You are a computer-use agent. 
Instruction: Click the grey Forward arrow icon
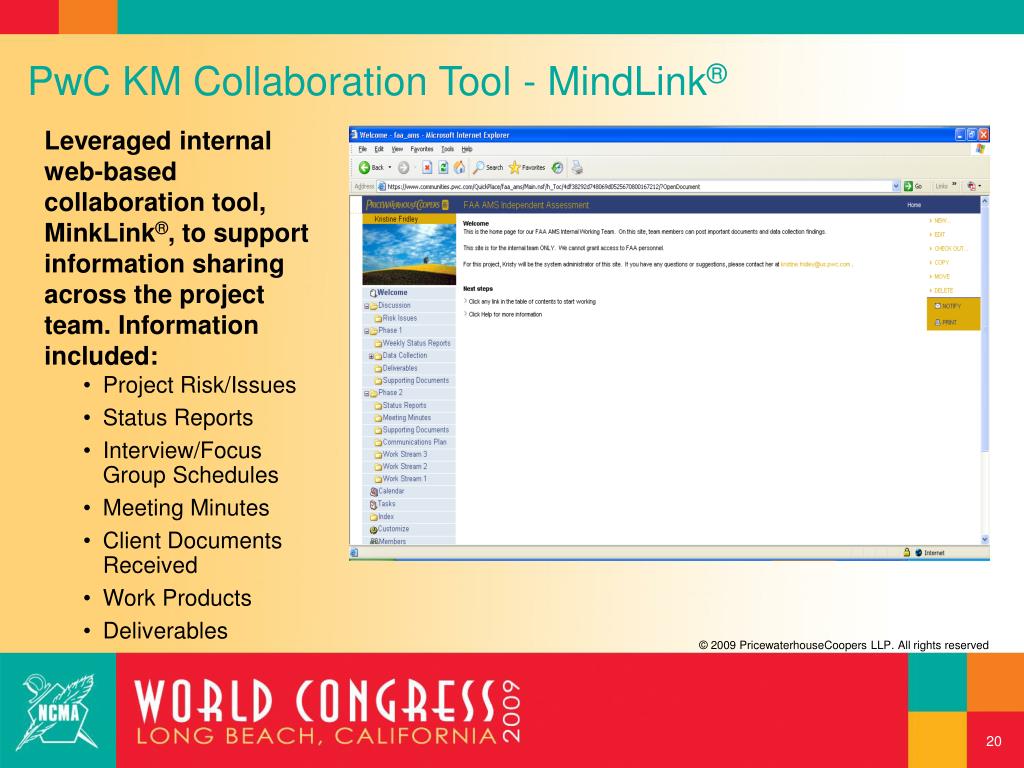(404, 168)
